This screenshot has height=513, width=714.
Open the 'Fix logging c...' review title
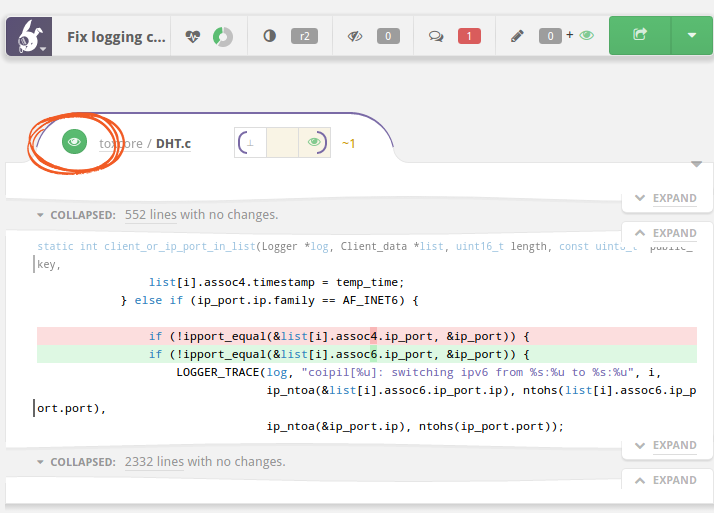tap(116, 36)
